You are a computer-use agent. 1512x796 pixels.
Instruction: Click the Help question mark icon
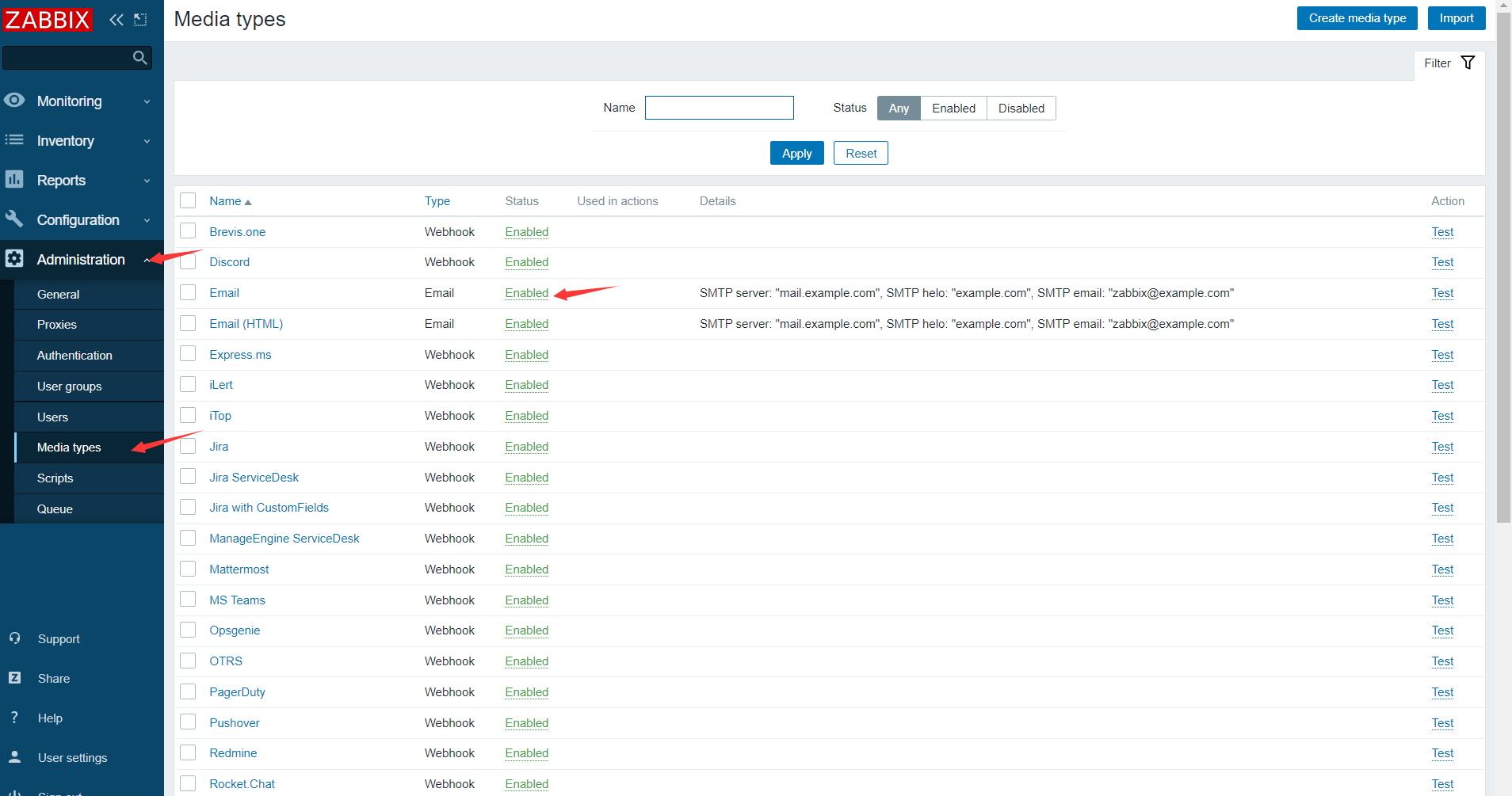[x=14, y=718]
